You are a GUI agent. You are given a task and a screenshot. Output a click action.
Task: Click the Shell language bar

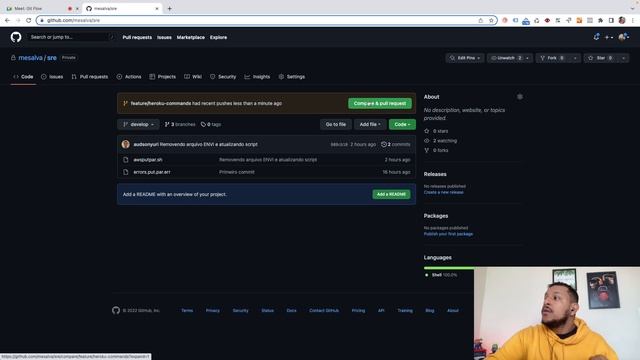point(449,268)
